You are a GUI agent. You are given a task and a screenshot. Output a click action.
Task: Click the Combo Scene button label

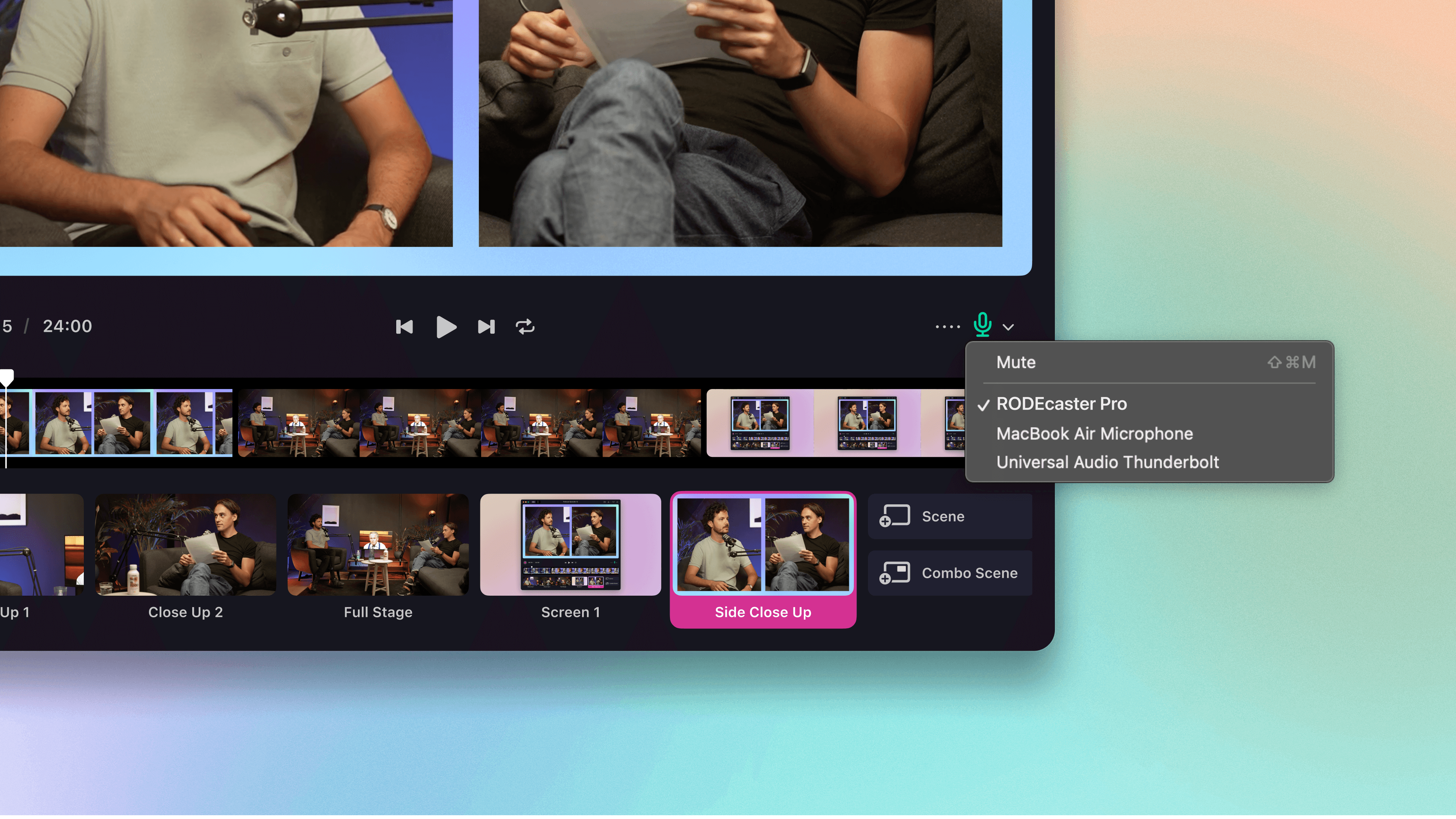pyautogui.click(x=970, y=573)
